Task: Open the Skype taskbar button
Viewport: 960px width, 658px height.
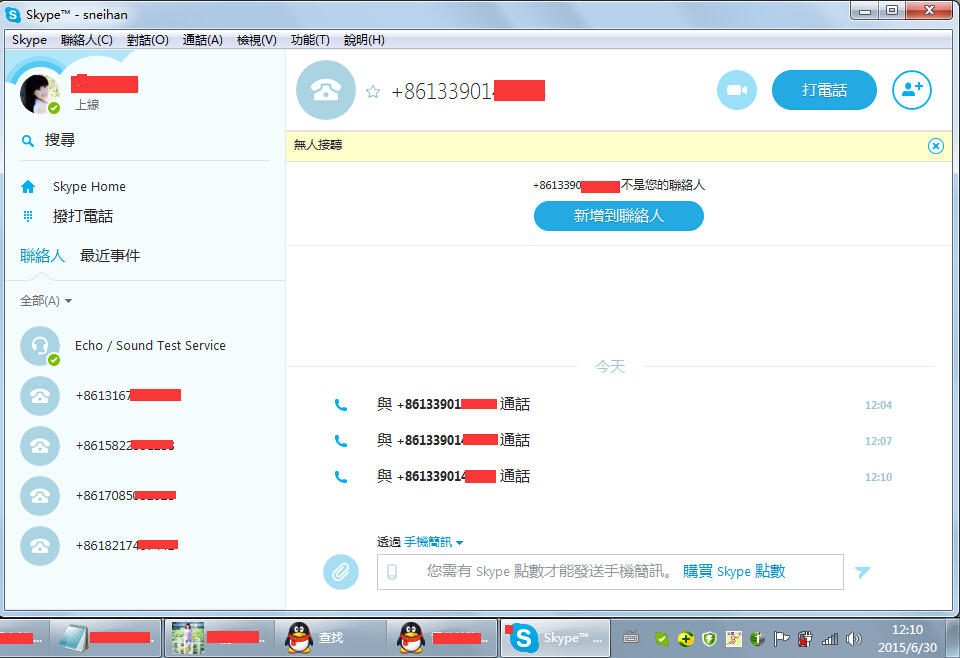Action: click(555, 638)
